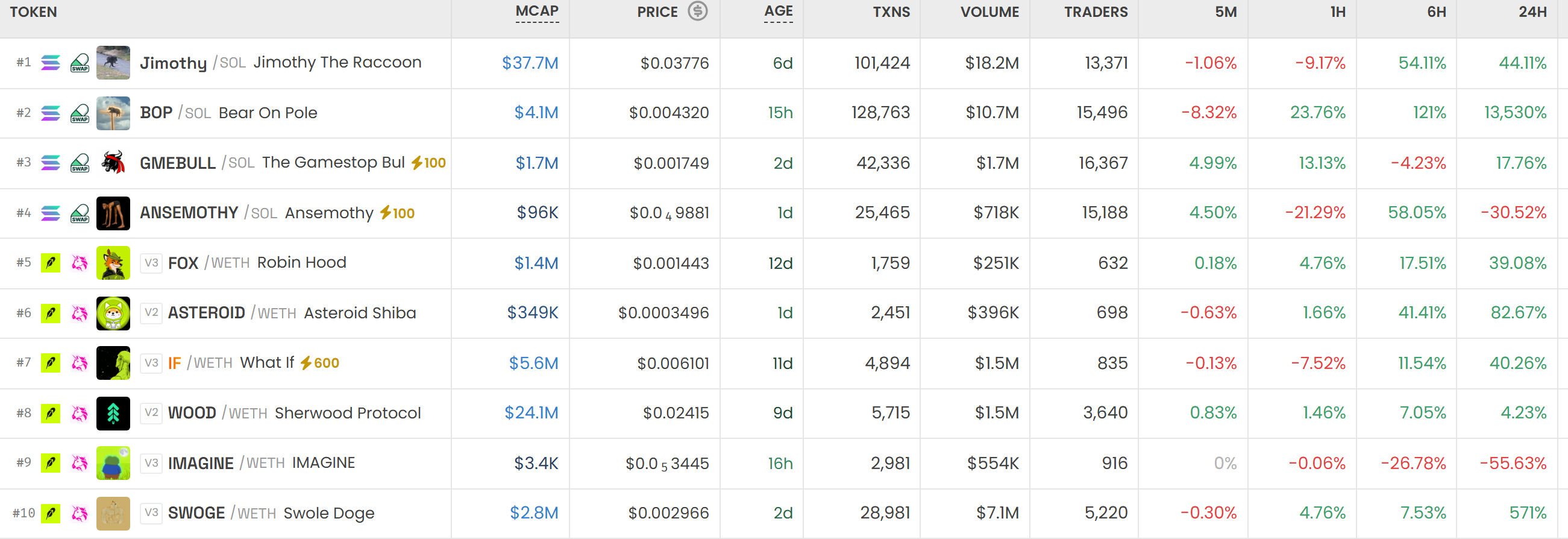Click the Uniswap unicorn icon in ASTEROID row
The image size is (1568, 539).
[x=80, y=313]
